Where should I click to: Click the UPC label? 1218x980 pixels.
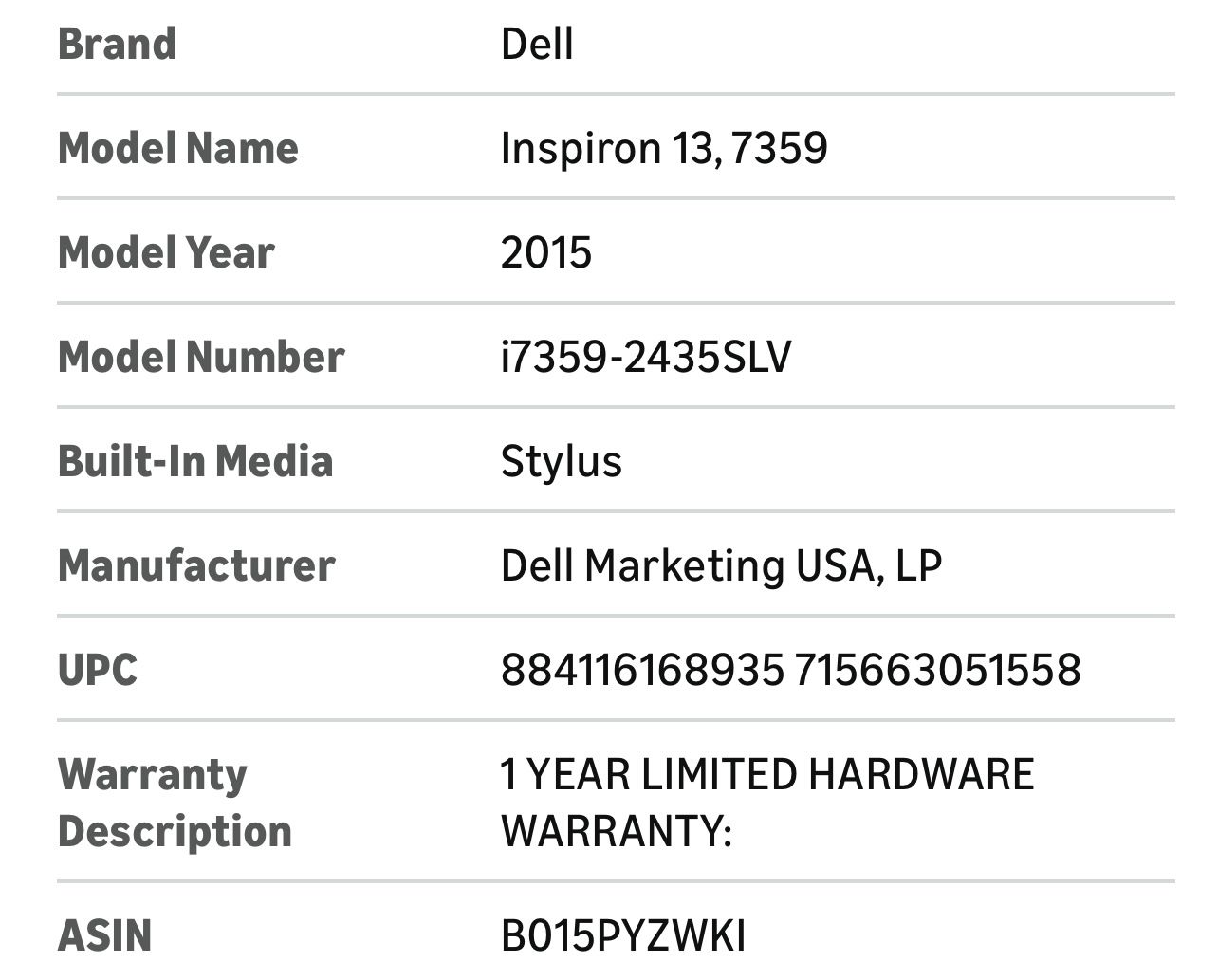point(98,670)
